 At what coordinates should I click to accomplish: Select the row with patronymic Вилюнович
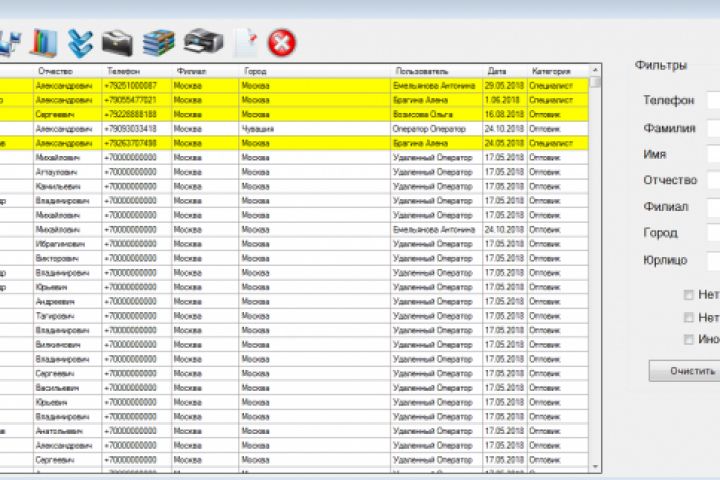click(x=294, y=344)
